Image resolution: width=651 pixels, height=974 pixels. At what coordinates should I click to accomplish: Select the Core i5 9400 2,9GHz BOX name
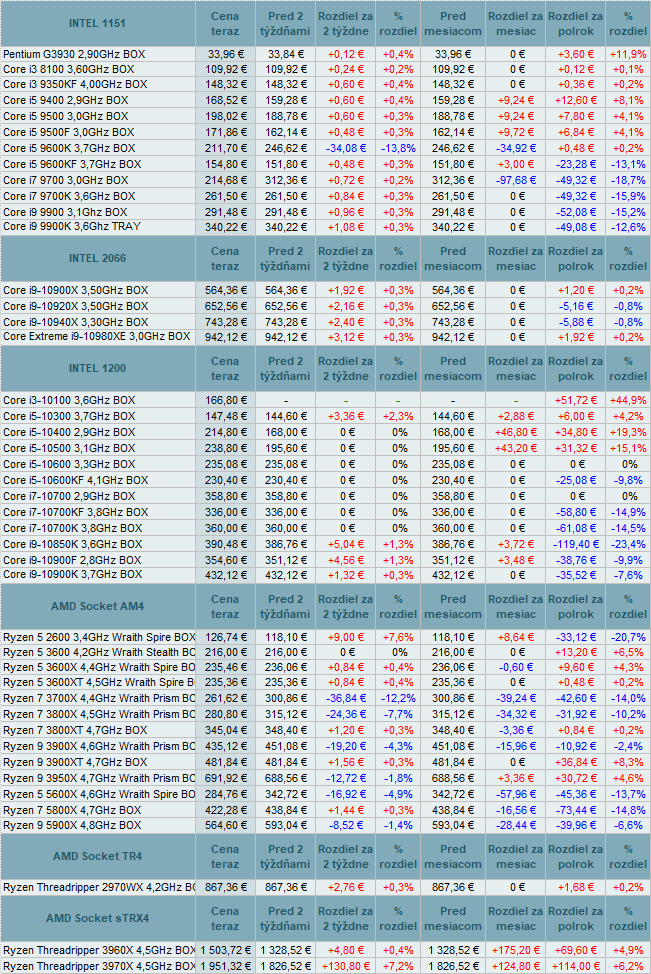coord(65,100)
